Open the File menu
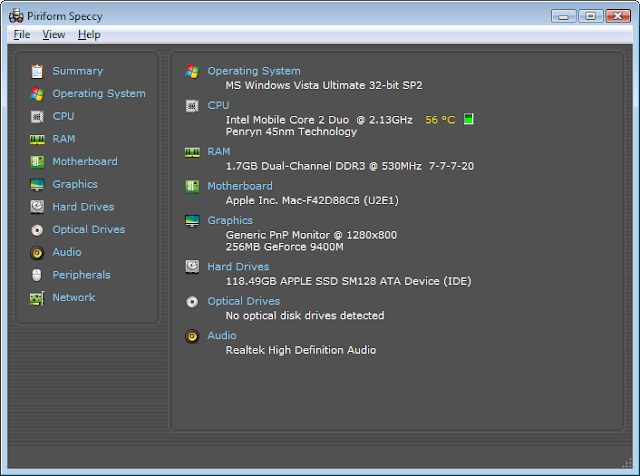 (22, 35)
